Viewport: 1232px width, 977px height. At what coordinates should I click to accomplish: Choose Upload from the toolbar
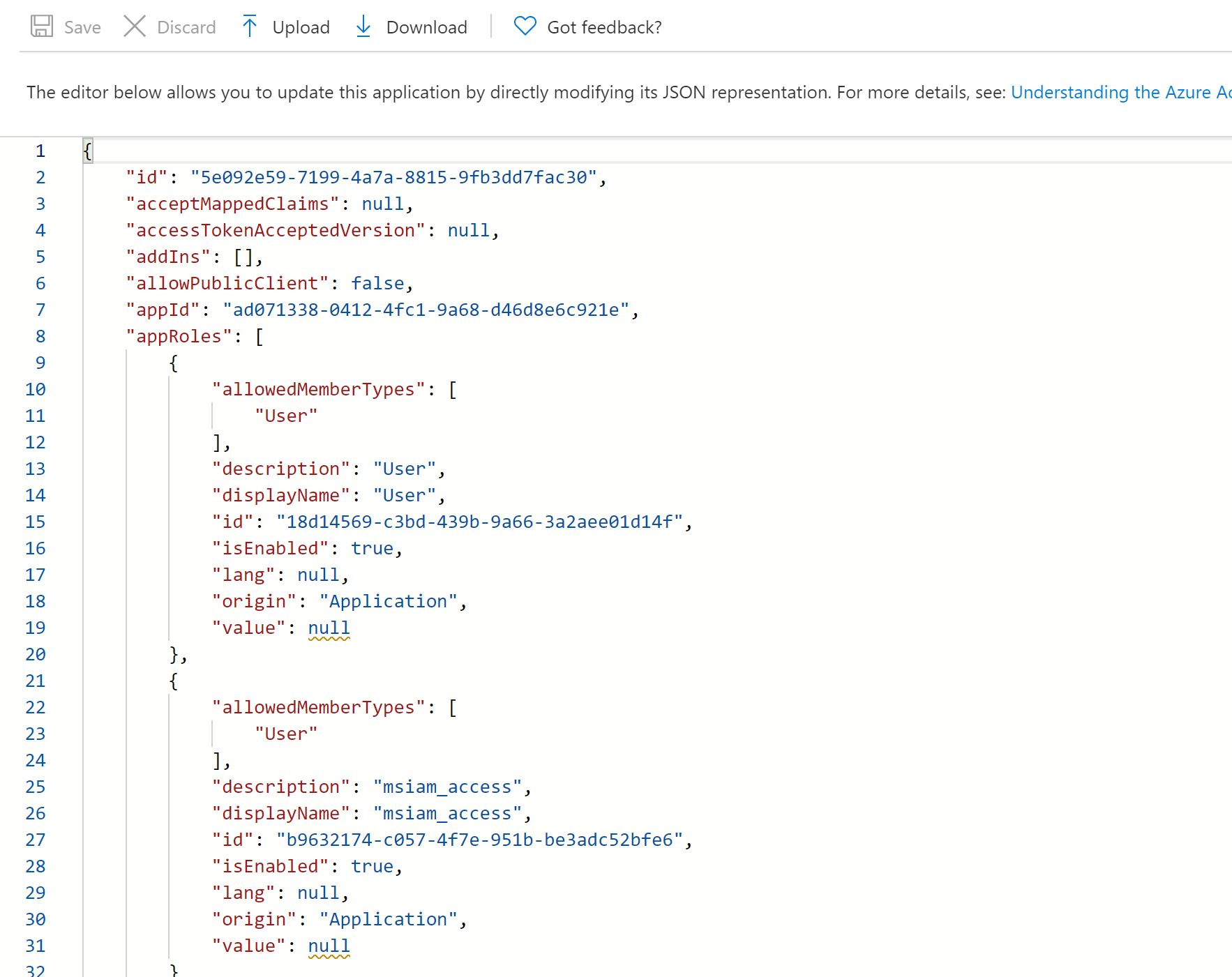301,27
